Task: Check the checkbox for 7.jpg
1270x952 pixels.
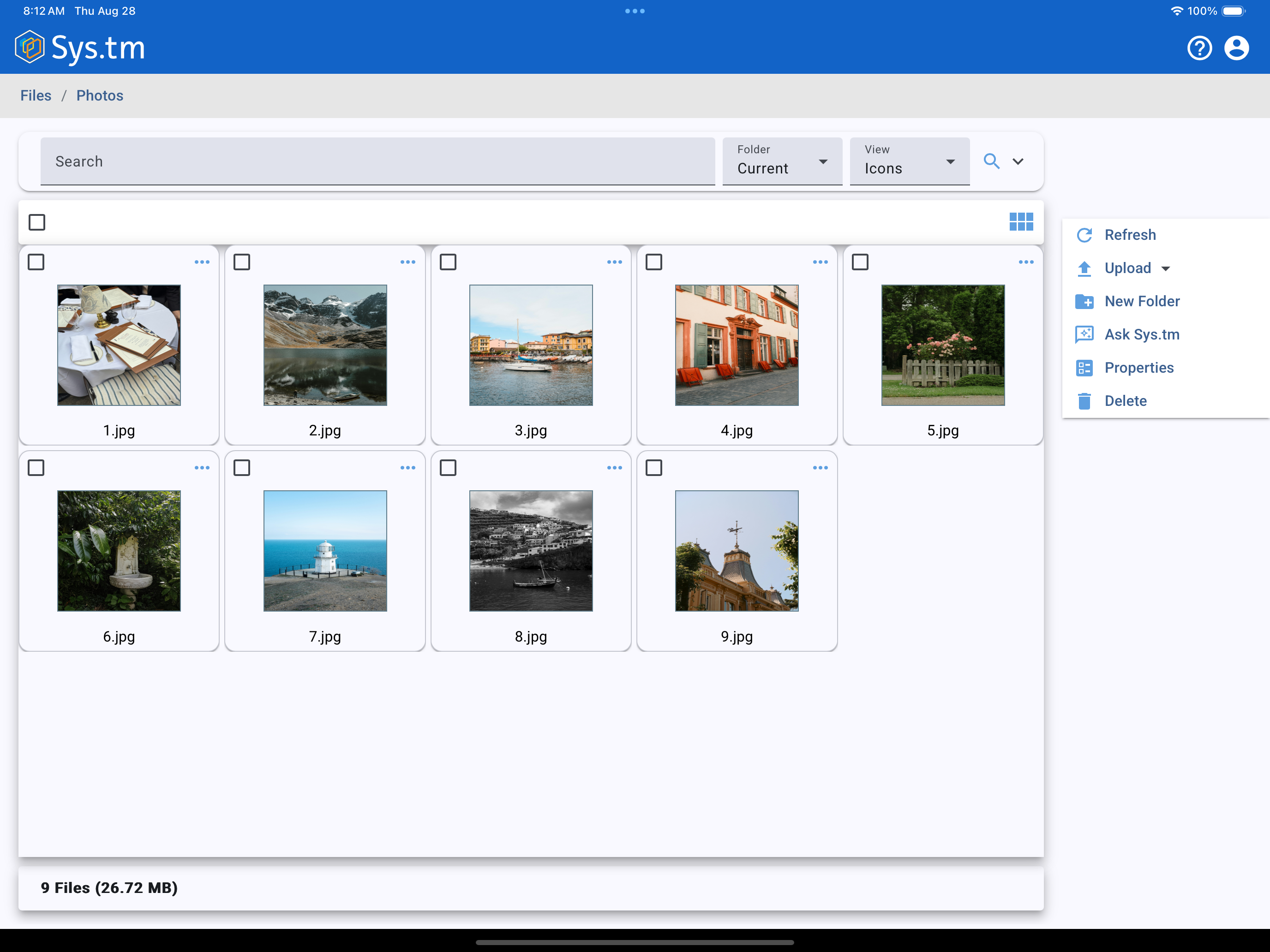Action: click(242, 468)
